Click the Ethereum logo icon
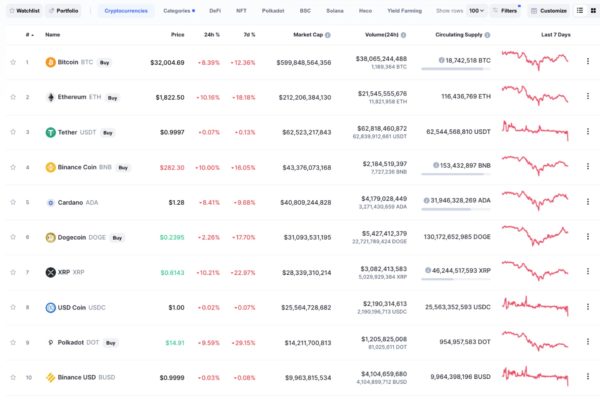 [51, 97]
